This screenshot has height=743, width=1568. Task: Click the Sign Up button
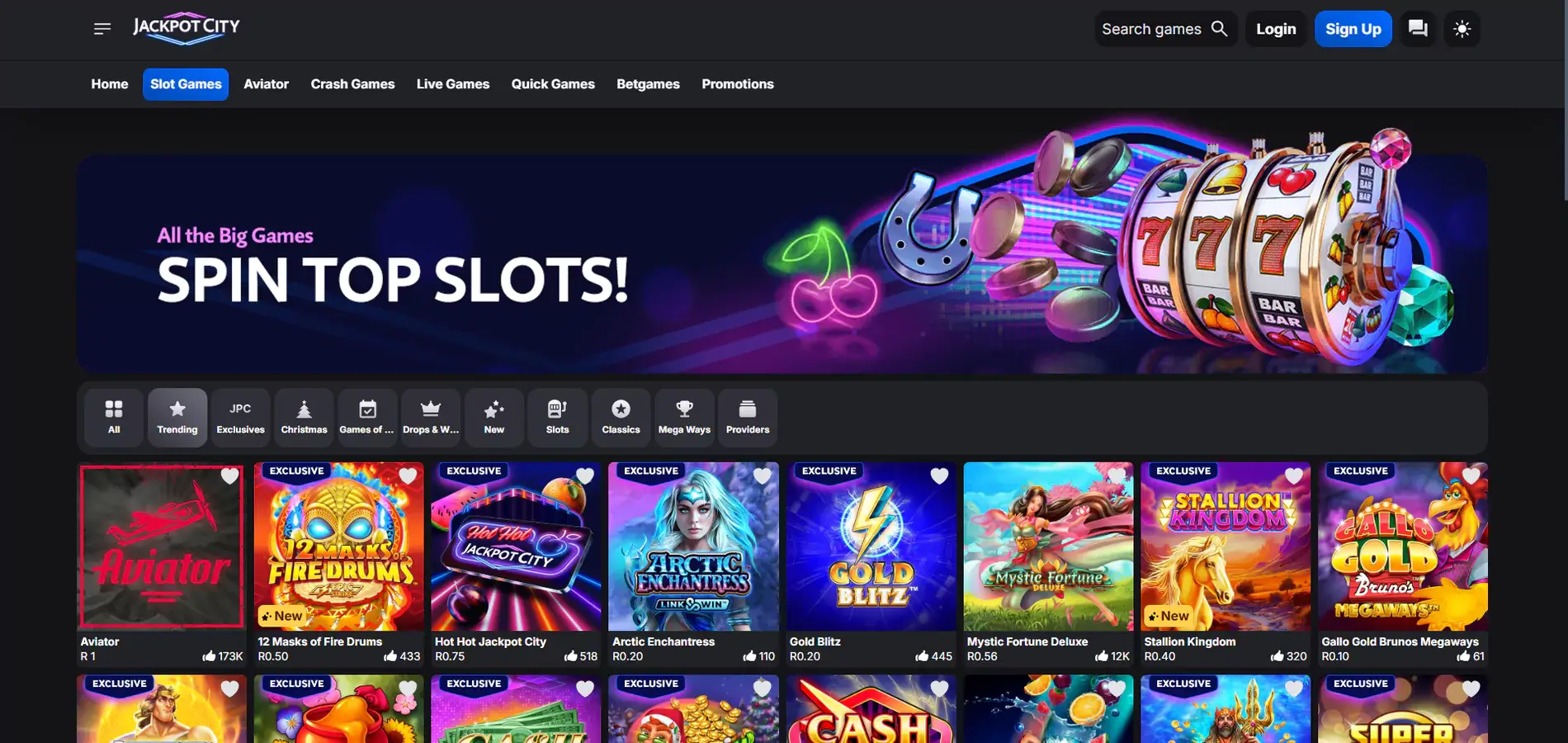tap(1353, 29)
